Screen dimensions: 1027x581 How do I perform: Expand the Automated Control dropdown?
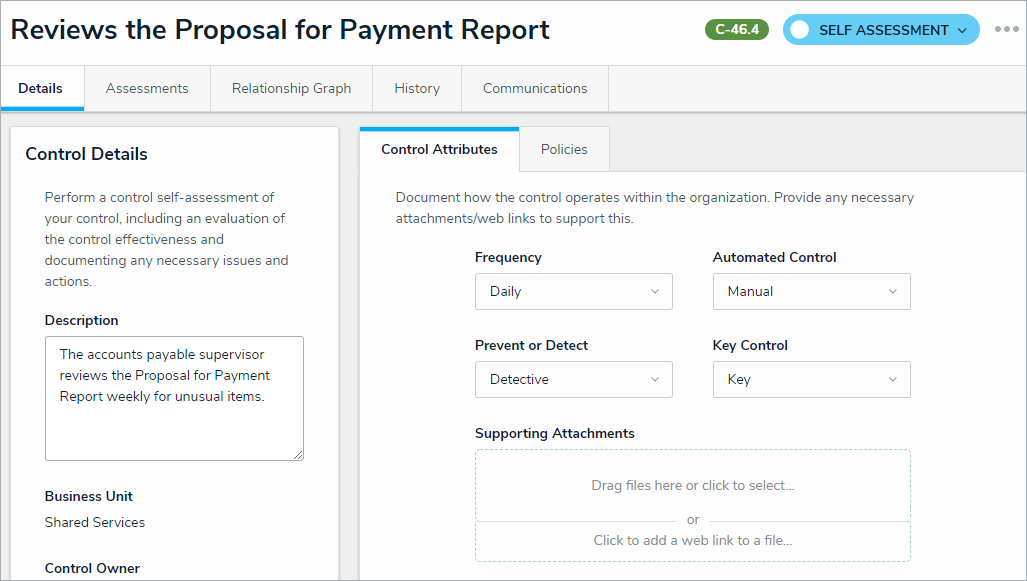[x=811, y=292]
